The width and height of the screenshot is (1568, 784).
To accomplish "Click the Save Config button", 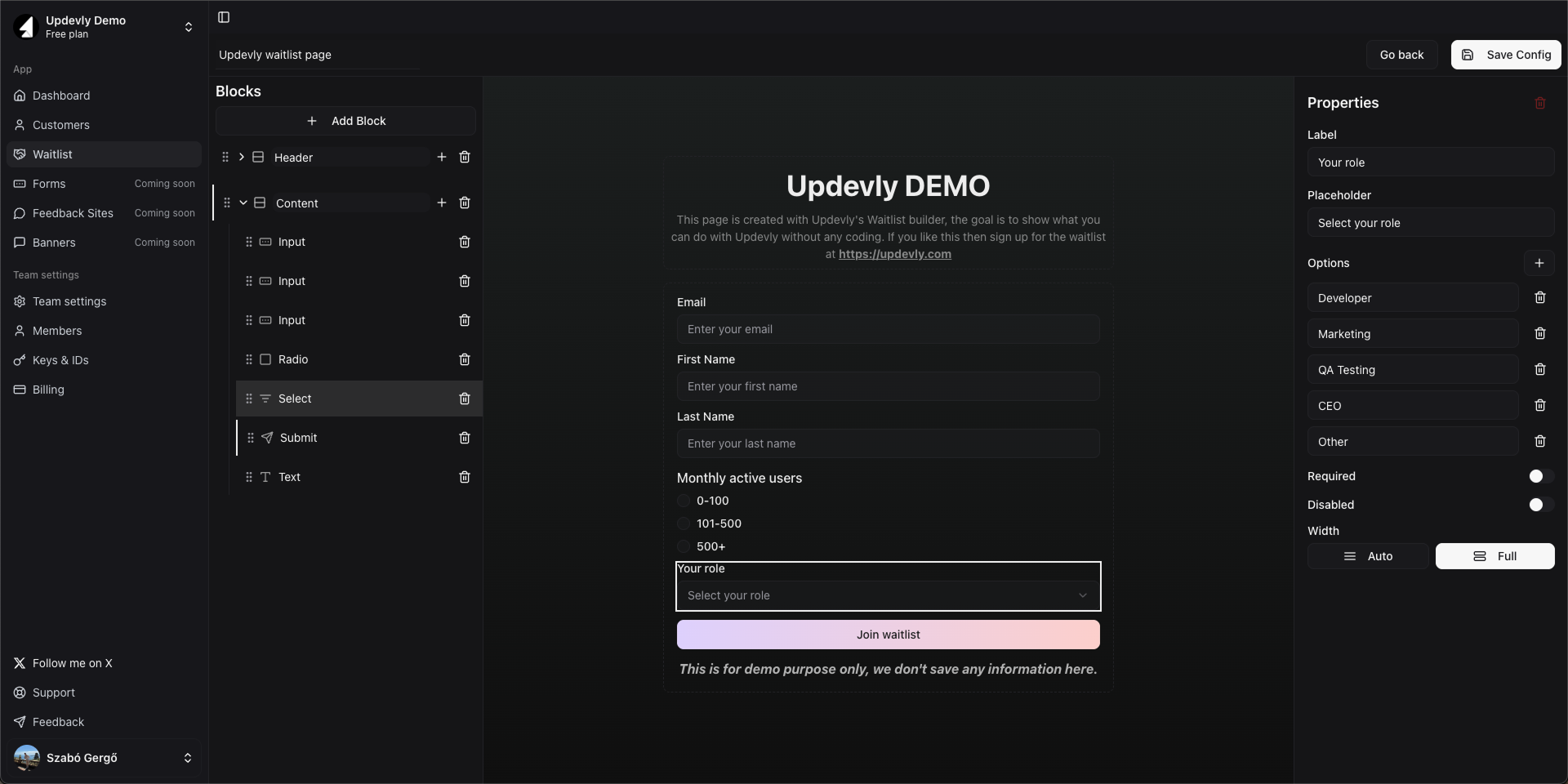I will coord(1506,55).
